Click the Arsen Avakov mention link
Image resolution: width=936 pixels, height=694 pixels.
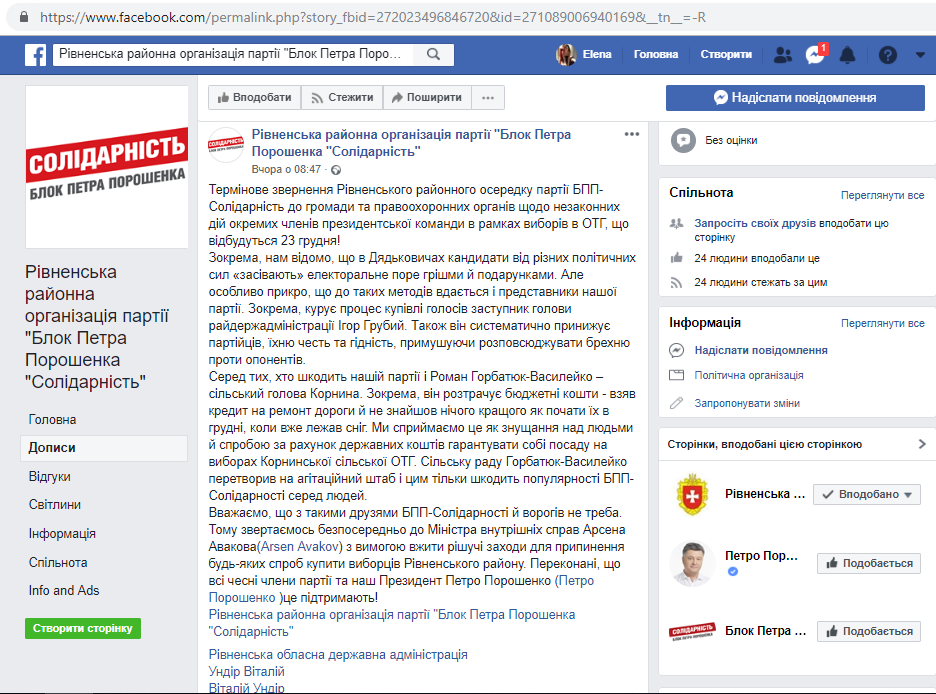(x=301, y=547)
